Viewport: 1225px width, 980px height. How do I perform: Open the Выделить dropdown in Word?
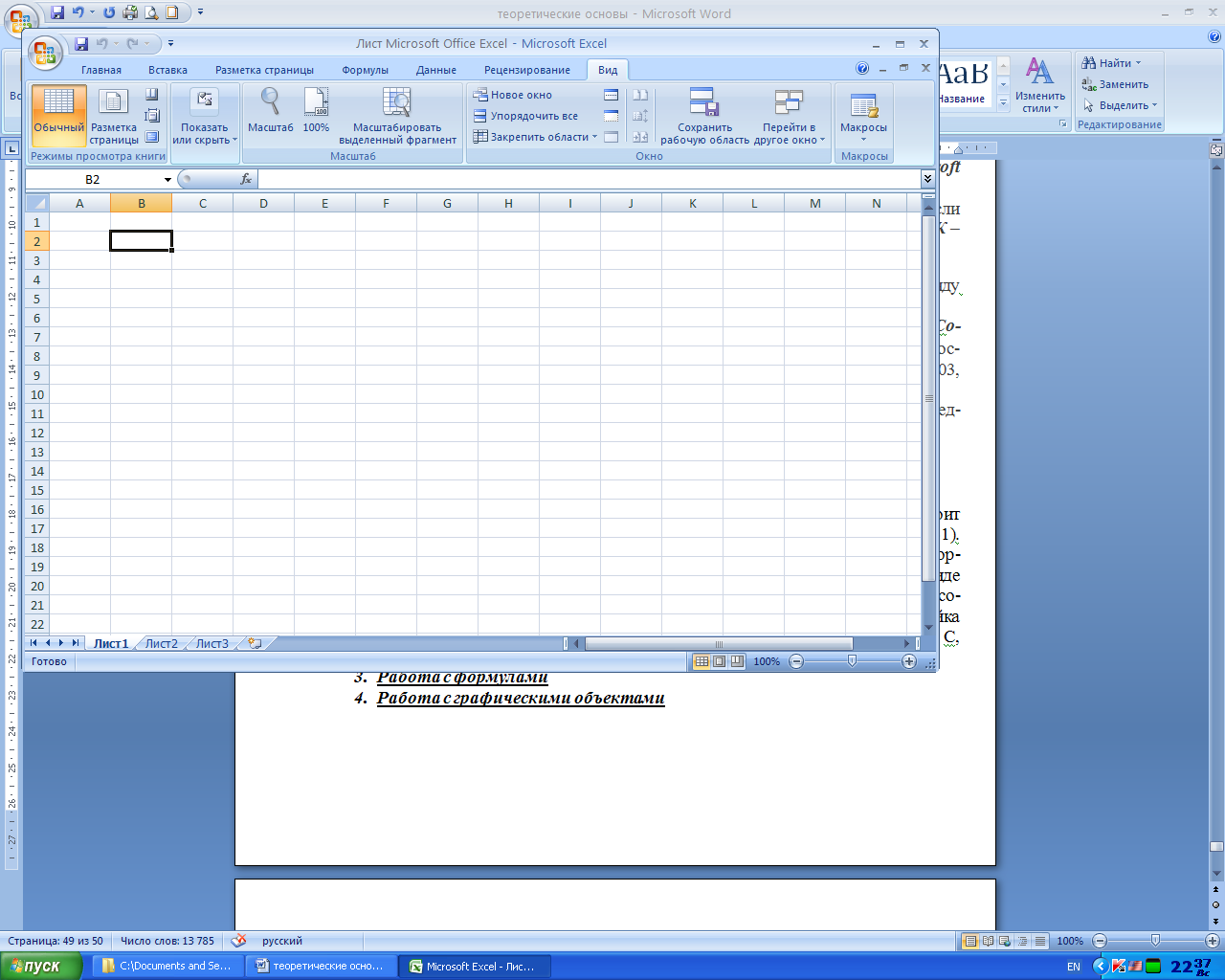click(x=1120, y=105)
